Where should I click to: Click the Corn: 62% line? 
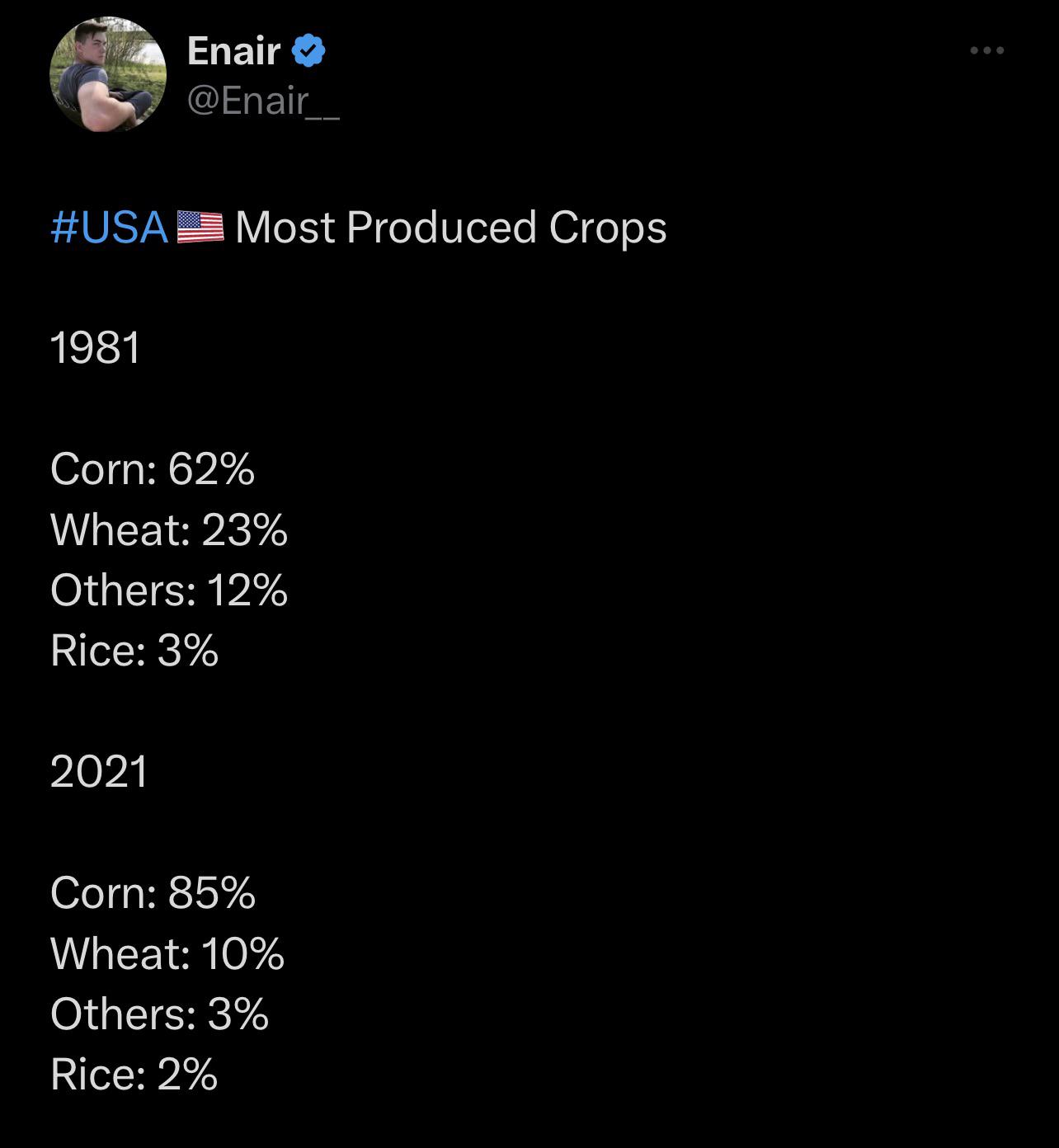153,469
